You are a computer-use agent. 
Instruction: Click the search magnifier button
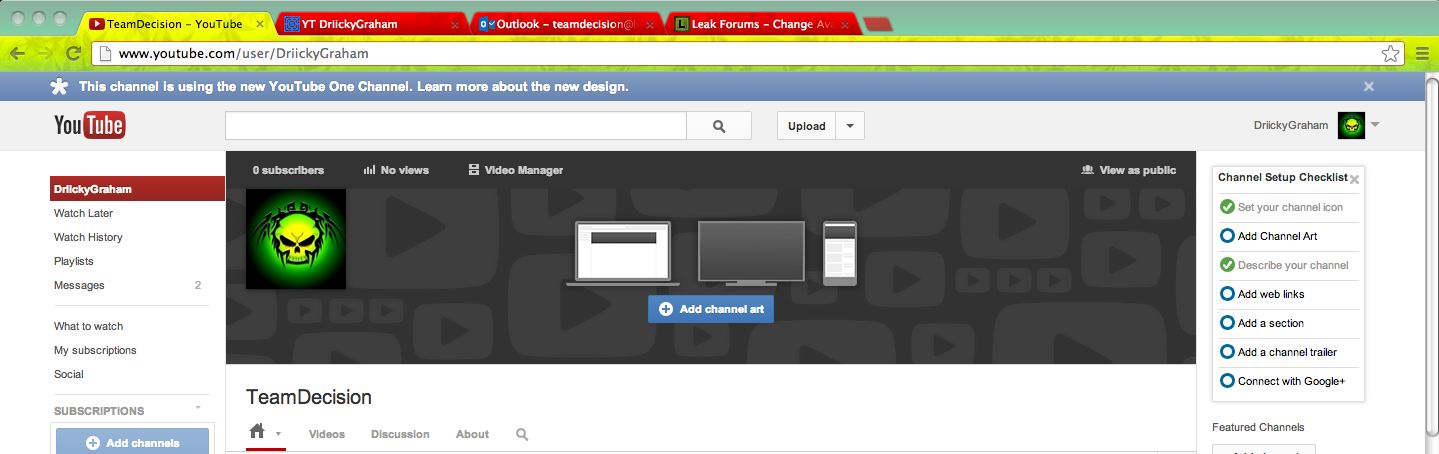[x=719, y=126]
